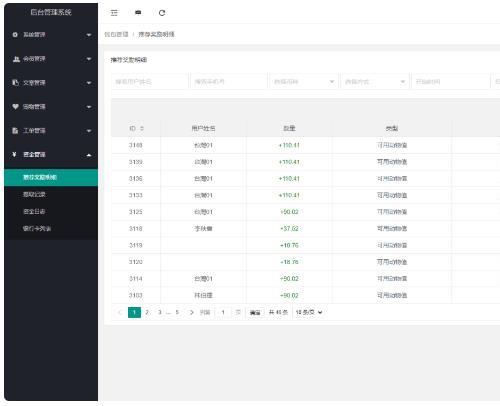Image resolution: width=500 pixels, height=406 pixels.
Task: Focus the user name search field
Action: 150,82
